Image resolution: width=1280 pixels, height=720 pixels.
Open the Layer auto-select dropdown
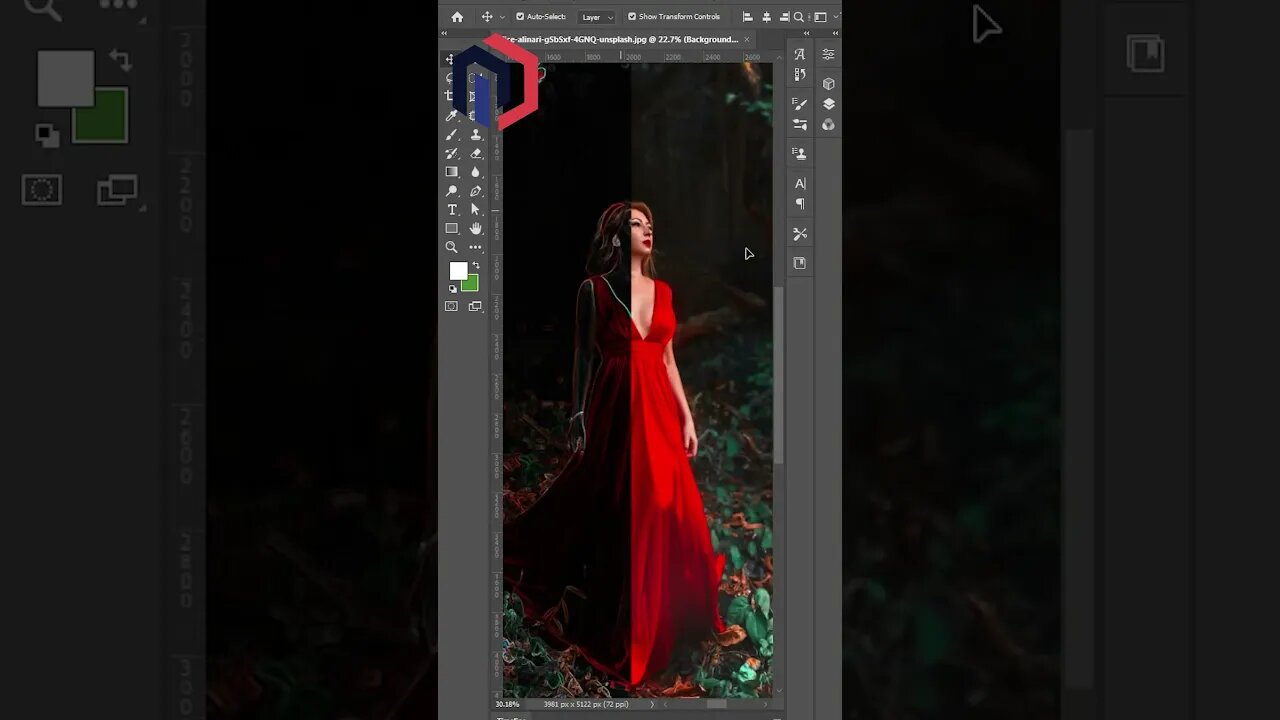(x=597, y=17)
